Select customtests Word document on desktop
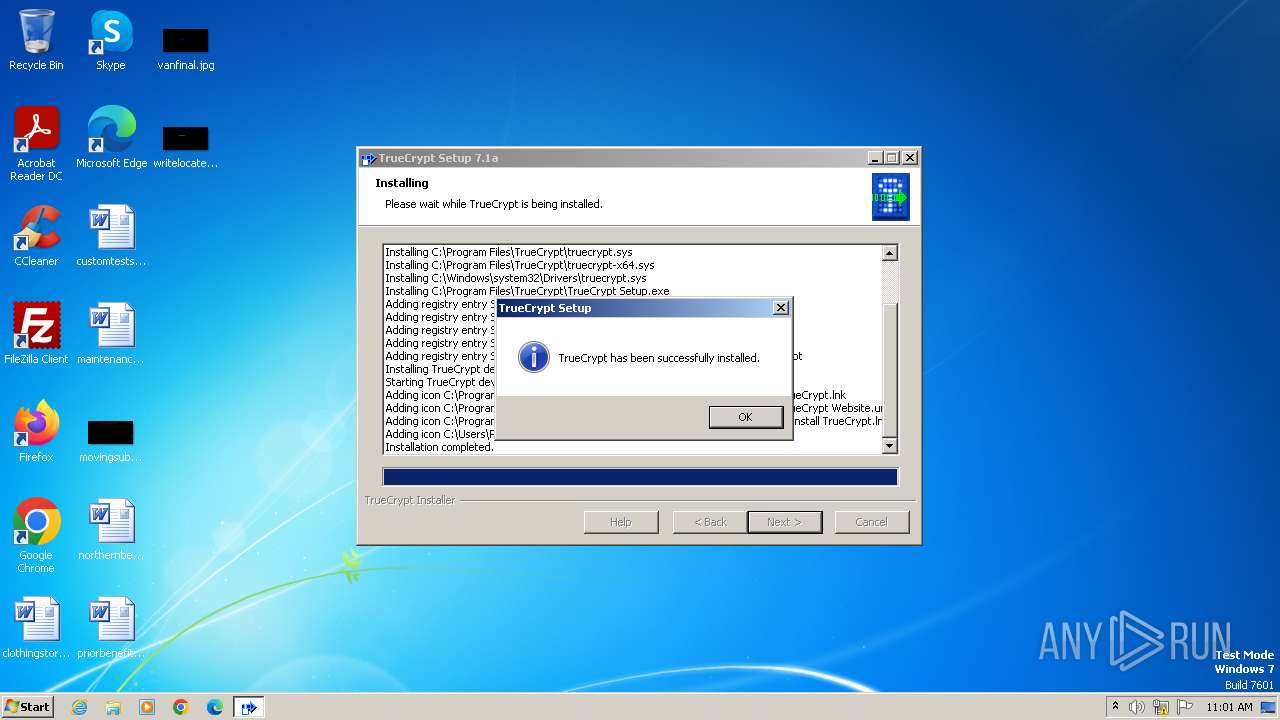 click(111, 235)
